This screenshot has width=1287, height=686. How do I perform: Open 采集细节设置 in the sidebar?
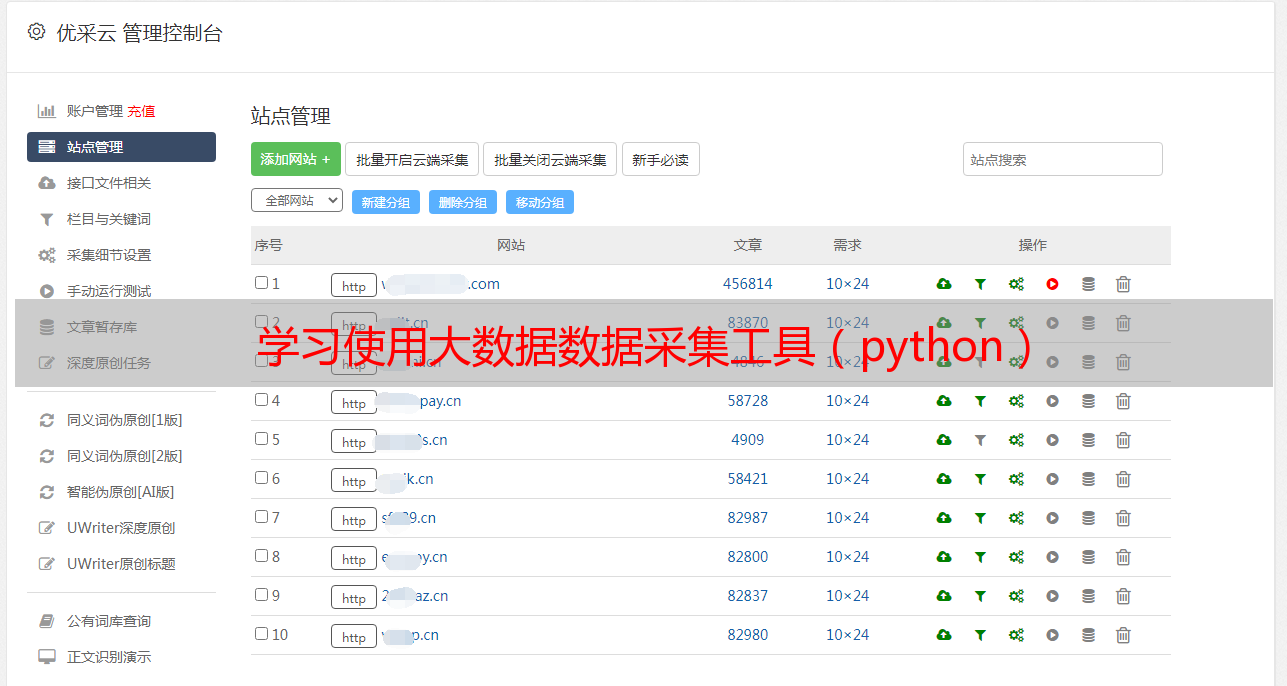pos(109,255)
